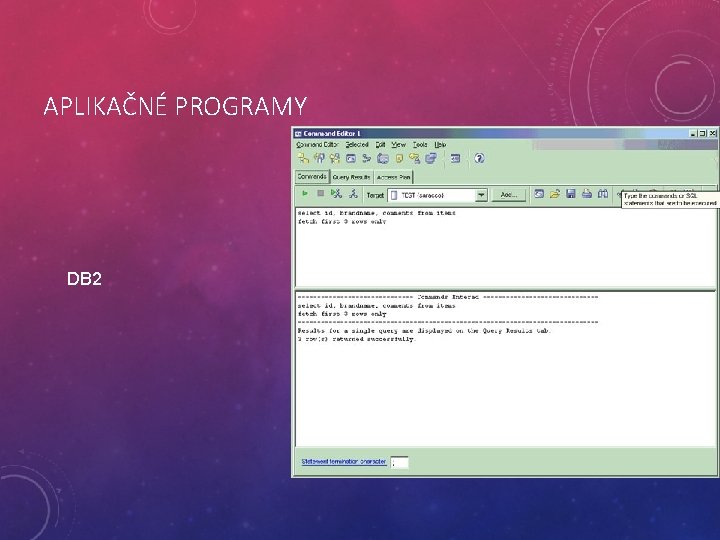Click Execute and Access Plan icon
The height and width of the screenshot is (540, 720).
tap(336, 194)
